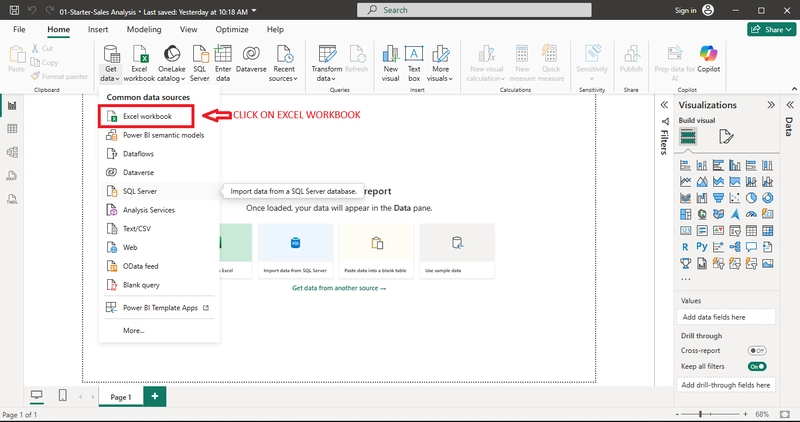The width and height of the screenshot is (800, 422).
Task: Switch to the Insert ribbon tab
Action: [x=98, y=30]
